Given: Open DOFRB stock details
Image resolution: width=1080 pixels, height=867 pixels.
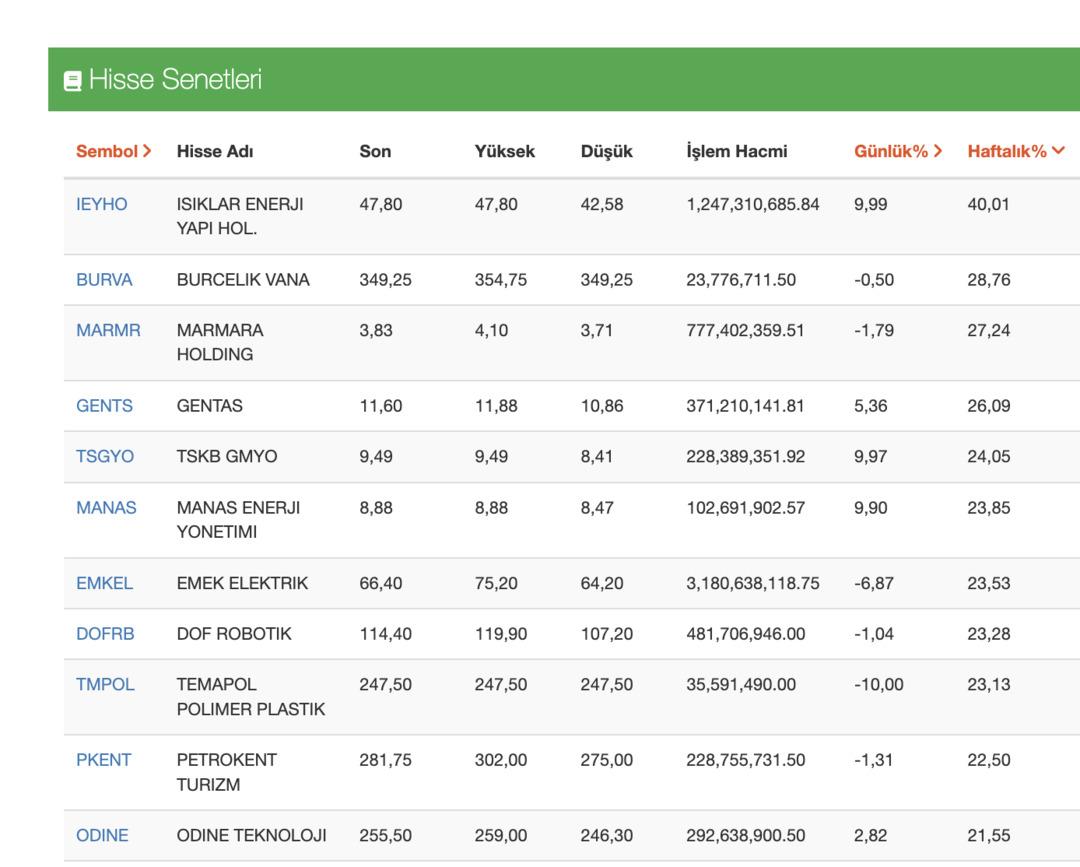Looking at the screenshot, I should (x=106, y=633).
